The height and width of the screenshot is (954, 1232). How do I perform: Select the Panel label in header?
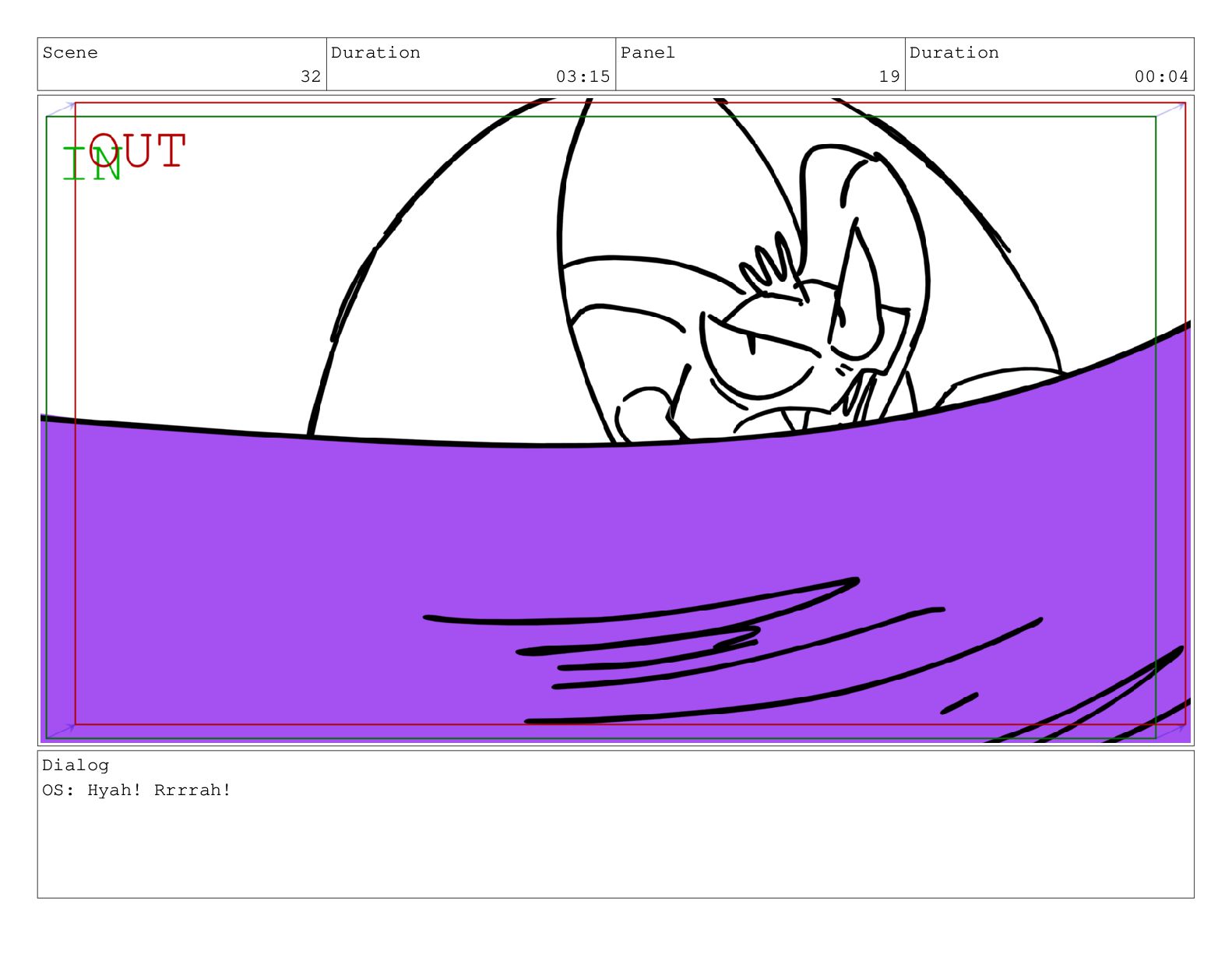click(647, 53)
